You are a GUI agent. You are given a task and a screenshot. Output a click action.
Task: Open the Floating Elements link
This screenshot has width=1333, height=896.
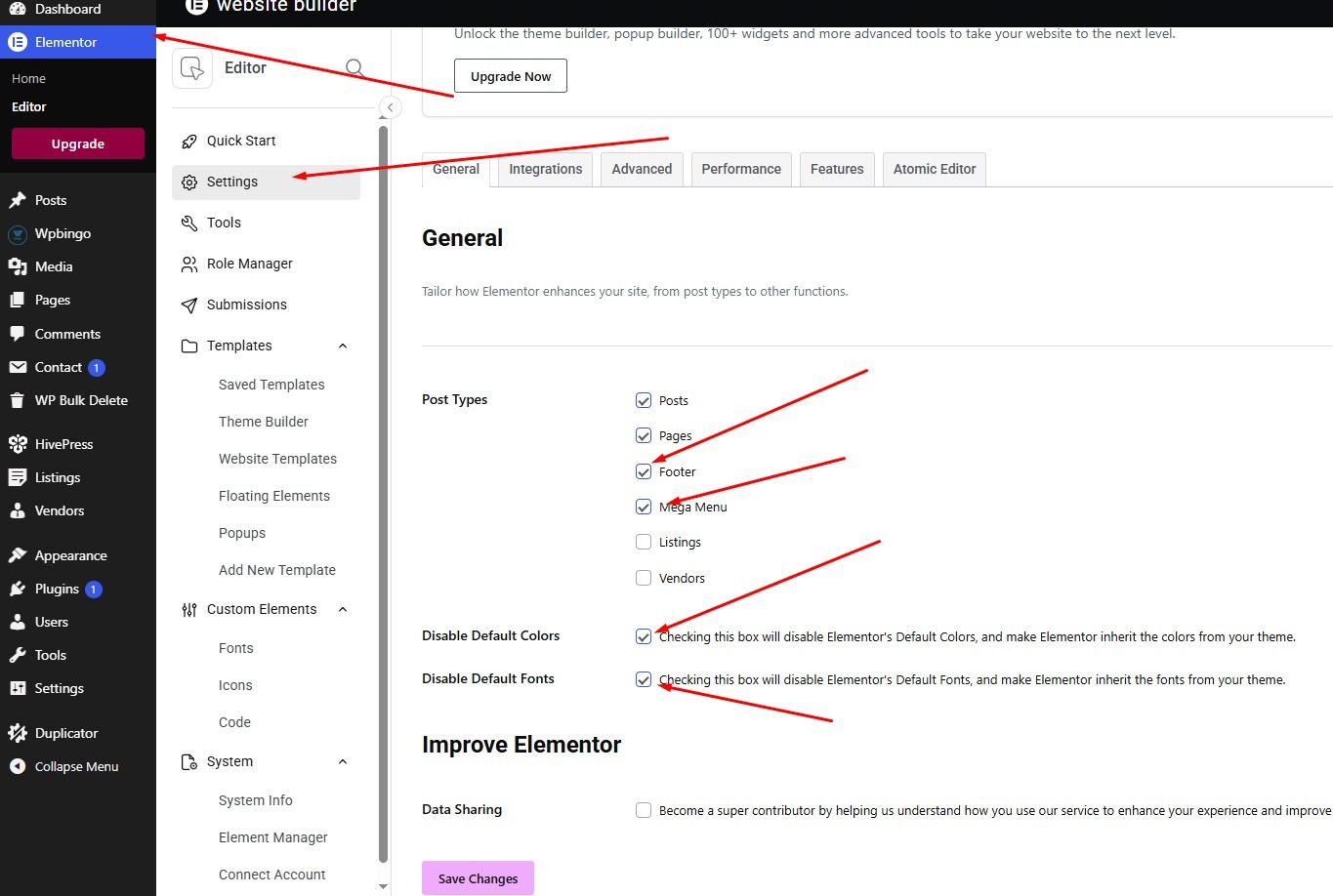274,496
